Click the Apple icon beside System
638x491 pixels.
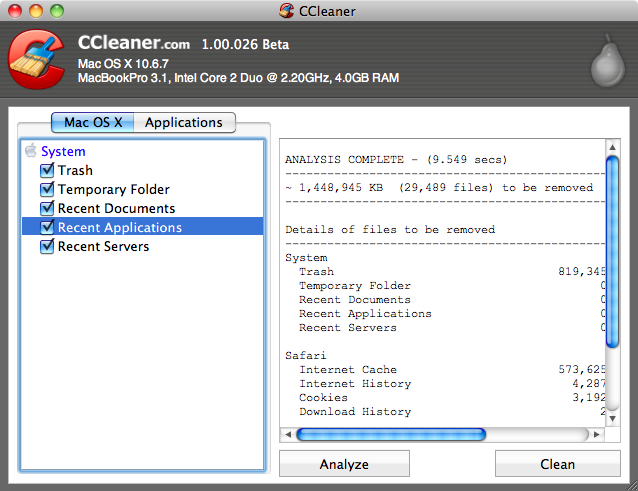(x=31, y=151)
